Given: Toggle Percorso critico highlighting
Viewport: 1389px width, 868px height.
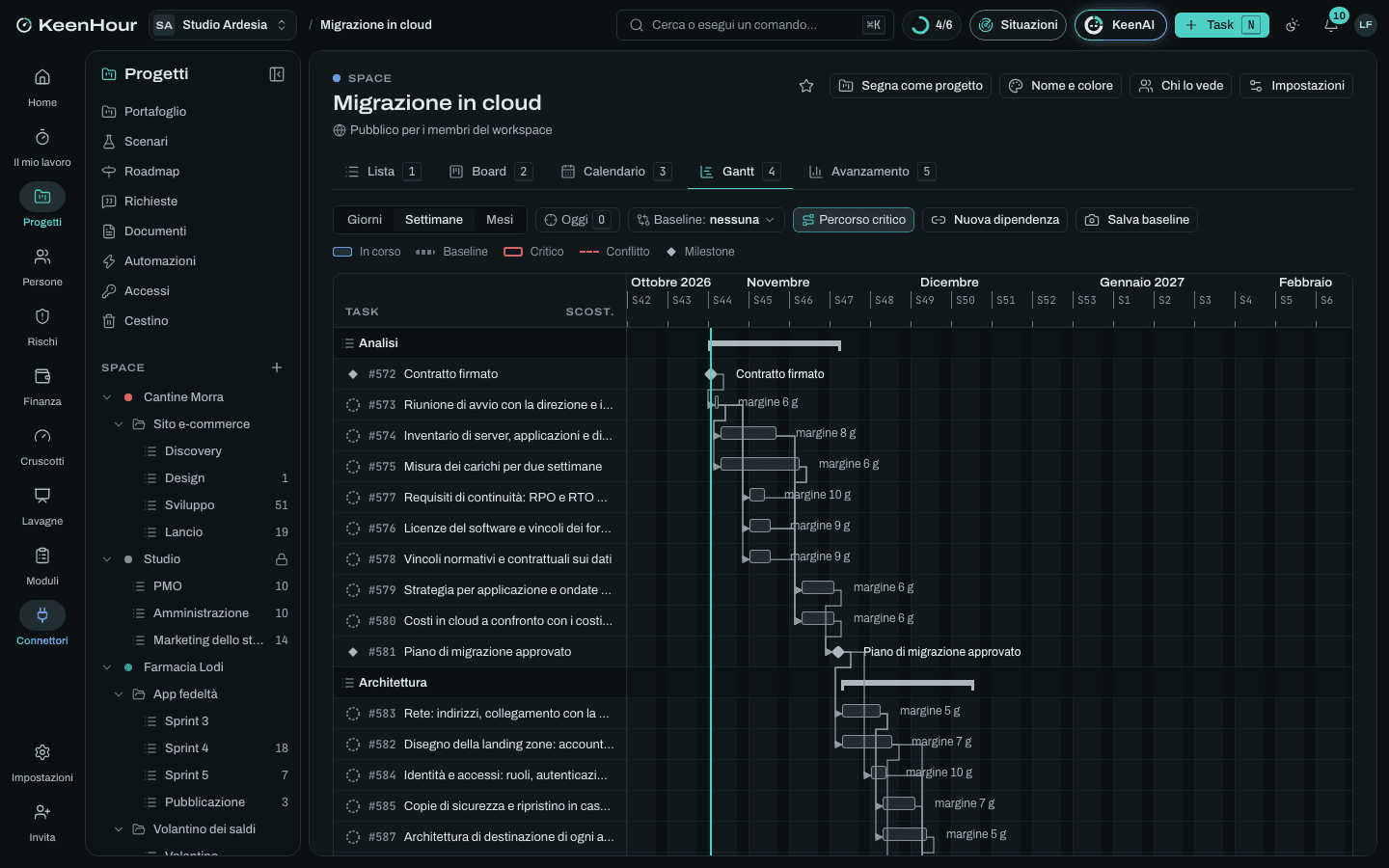Looking at the screenshot, I should (854, 220).
